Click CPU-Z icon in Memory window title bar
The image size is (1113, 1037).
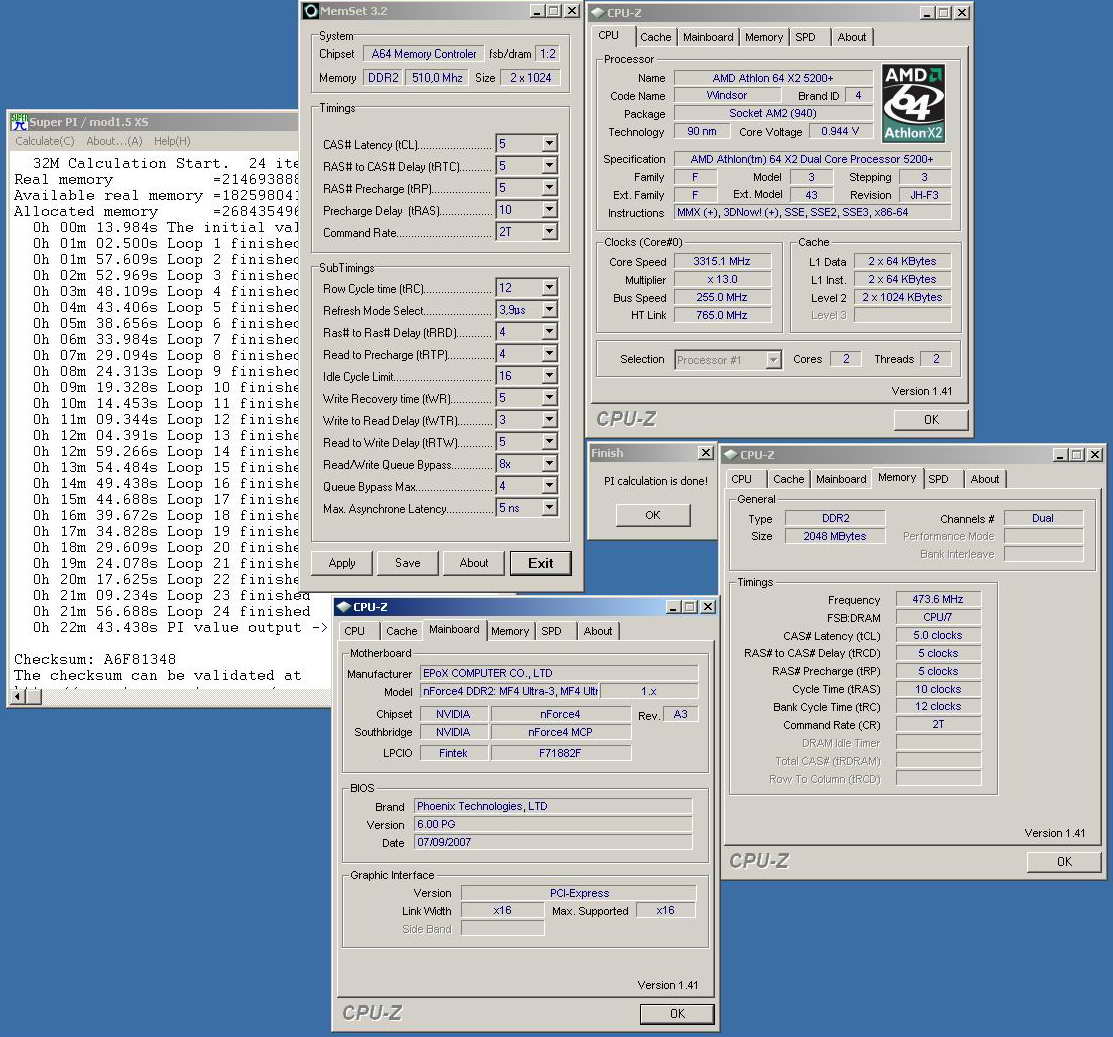pyautogui.click(x=730, y=455)
